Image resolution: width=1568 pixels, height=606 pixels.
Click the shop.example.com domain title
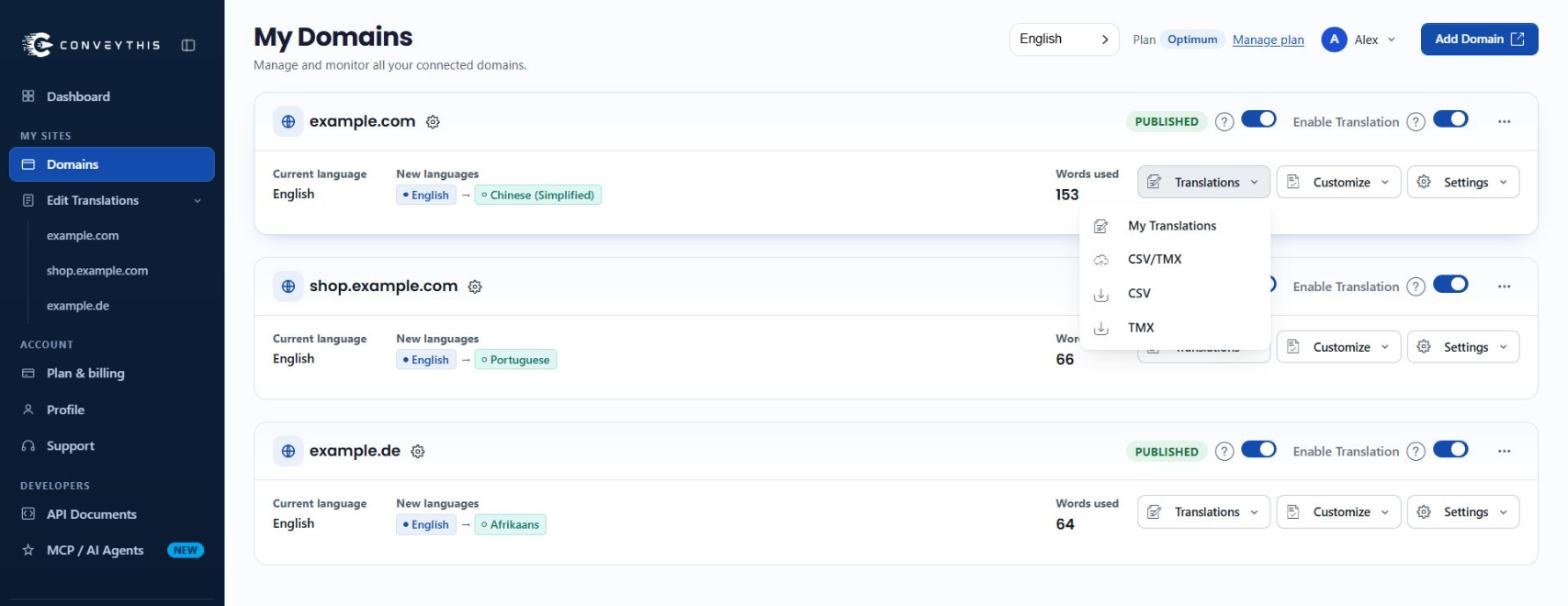(383, 286)
